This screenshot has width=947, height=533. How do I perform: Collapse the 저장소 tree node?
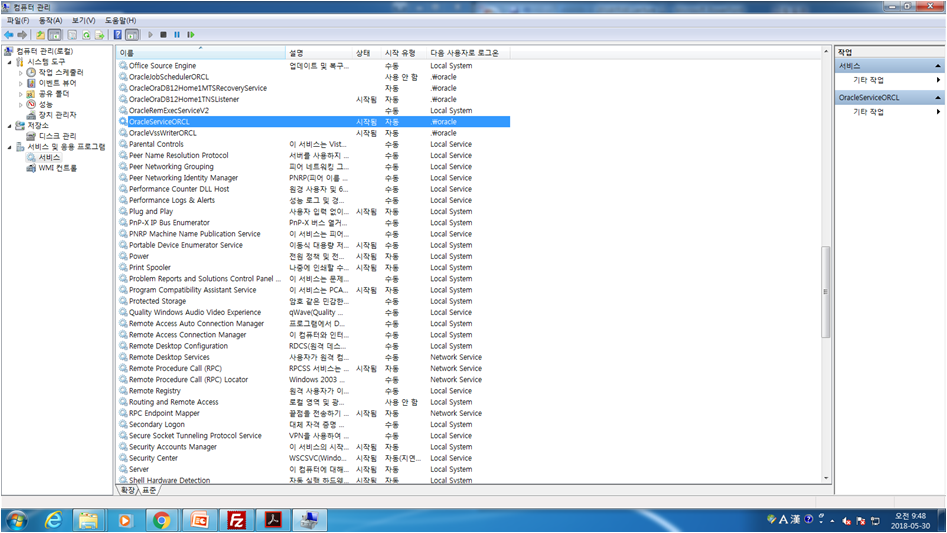click(x=10, y=126)
